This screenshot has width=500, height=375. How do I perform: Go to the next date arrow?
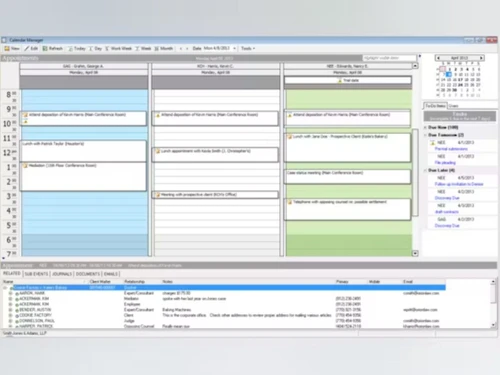[x=187, y=49]
